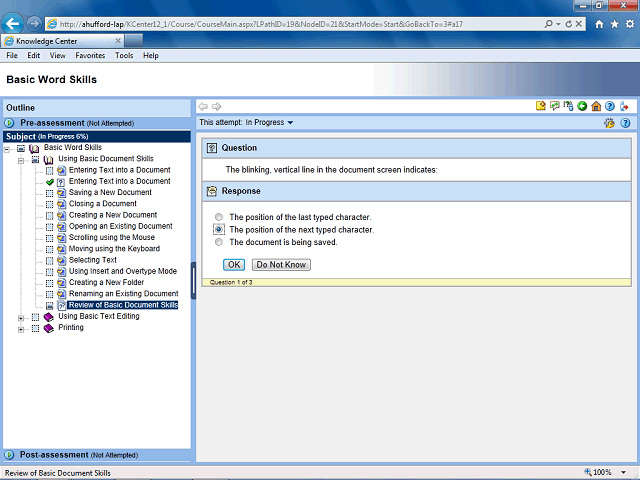Click the purple book icon beside Printing
The image size is (640, 480).
49,328
